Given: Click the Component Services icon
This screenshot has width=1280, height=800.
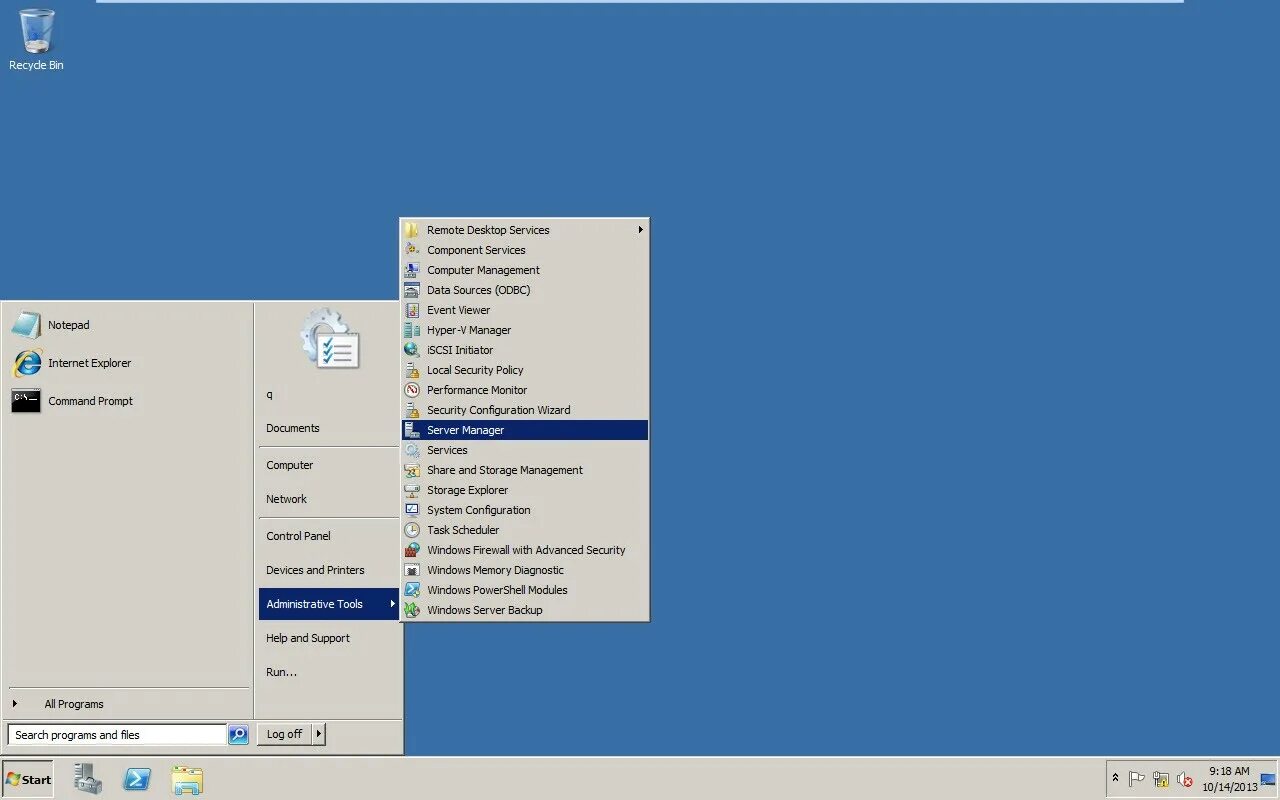Looking at the screenshot, I should [412, 250].
